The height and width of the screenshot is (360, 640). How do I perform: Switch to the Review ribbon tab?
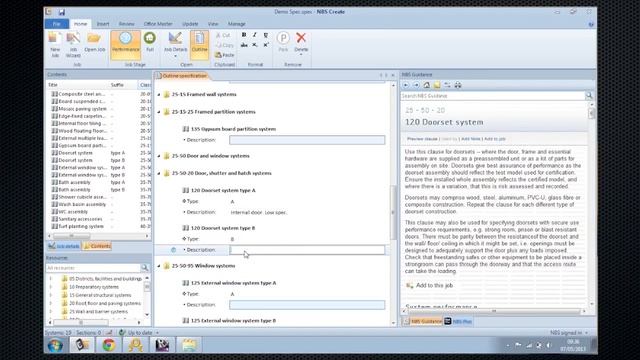coord(127,24)
